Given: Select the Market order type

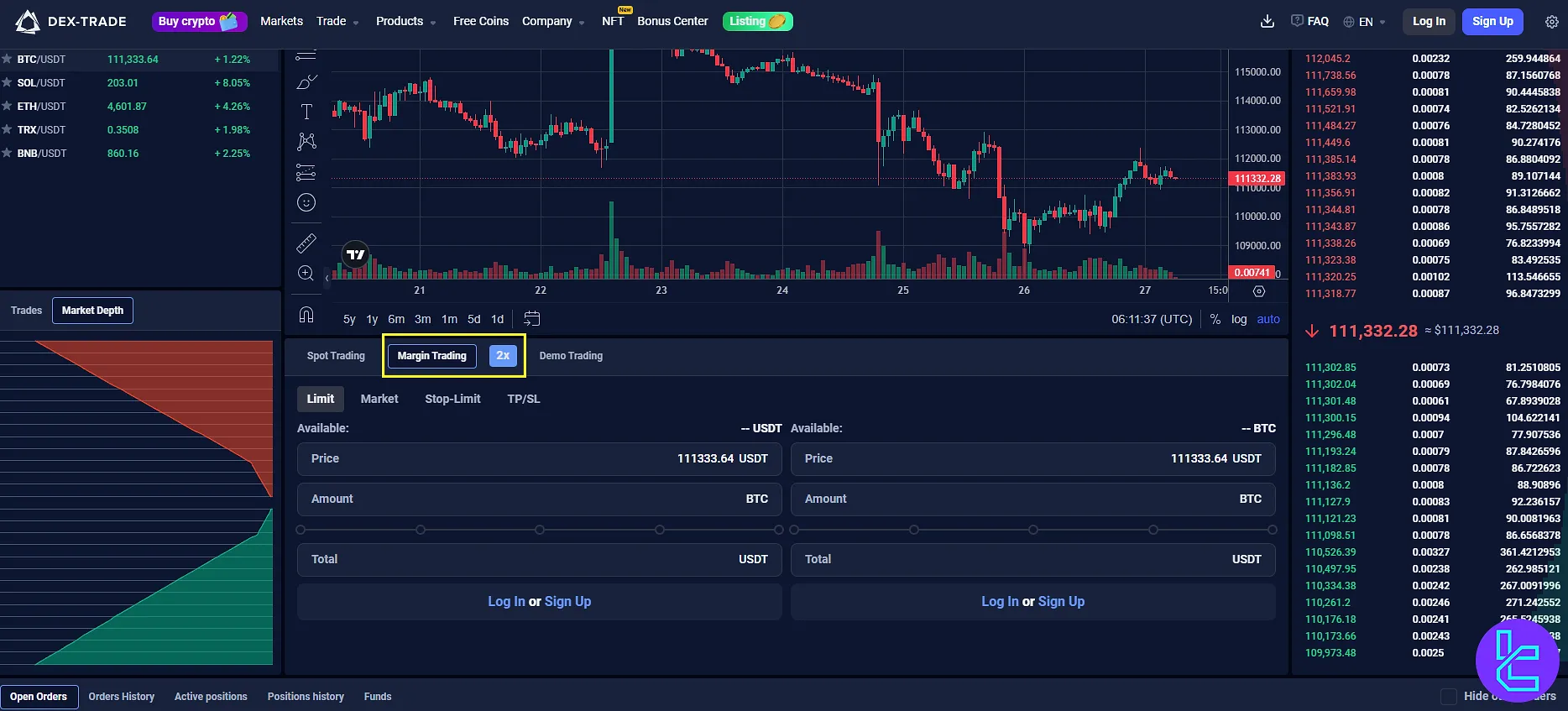Looking at the screenshot, I should tap(379, 399).
